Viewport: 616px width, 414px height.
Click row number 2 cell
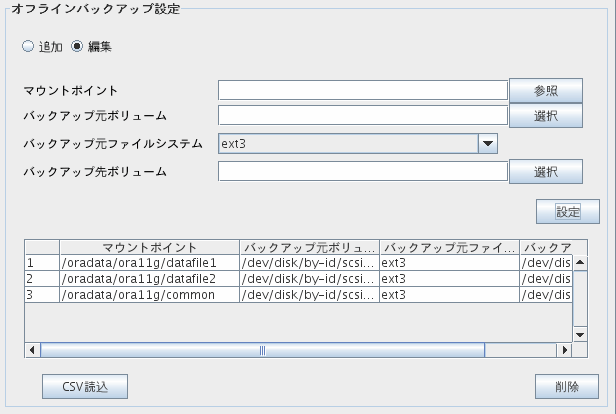[x=42, y=279]
